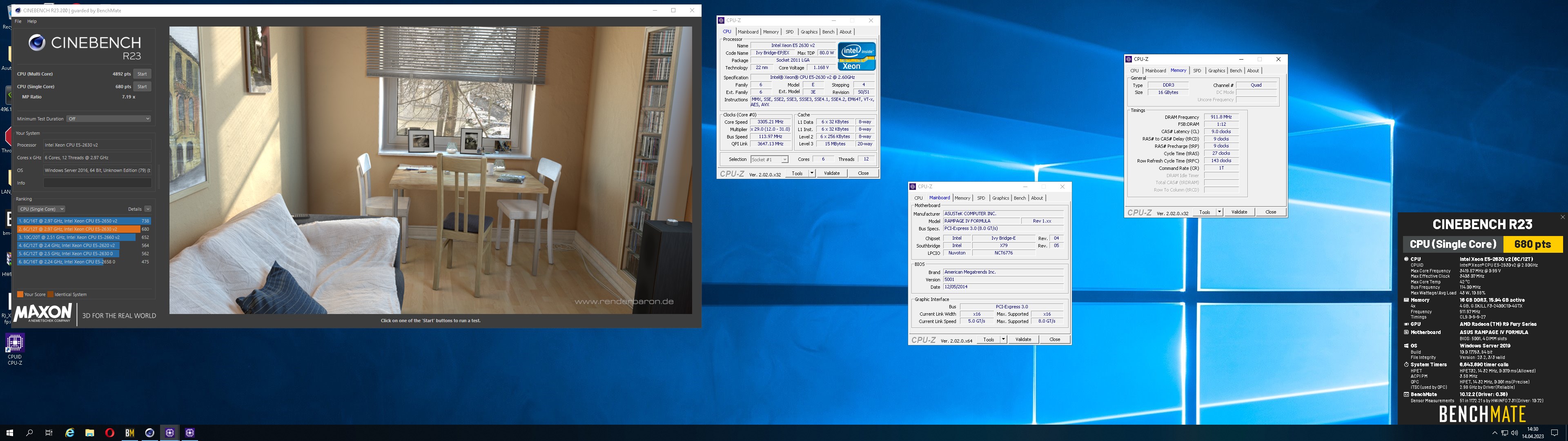Image resolution: width=1568 pixels, height=441 pixels.
Task: Select the first CPU-Z taskbar icon
Action: click(170, 432)
